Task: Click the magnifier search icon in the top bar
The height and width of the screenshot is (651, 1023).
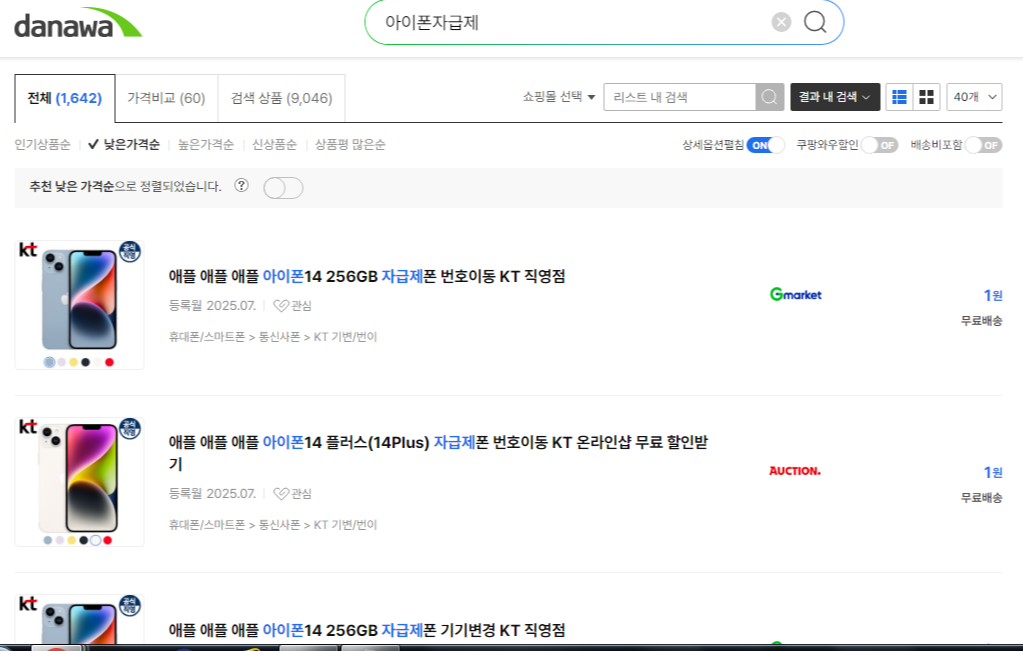Action: pyautogui.click(x=815, y=22)
